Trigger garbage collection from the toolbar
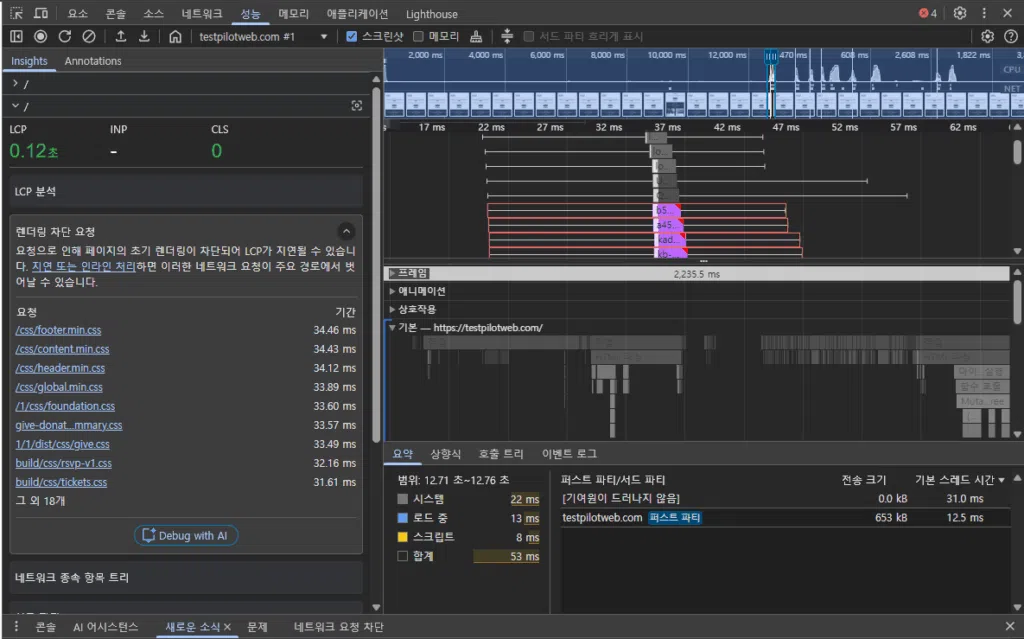1024x639 pixels. click(x=477, y=35)
